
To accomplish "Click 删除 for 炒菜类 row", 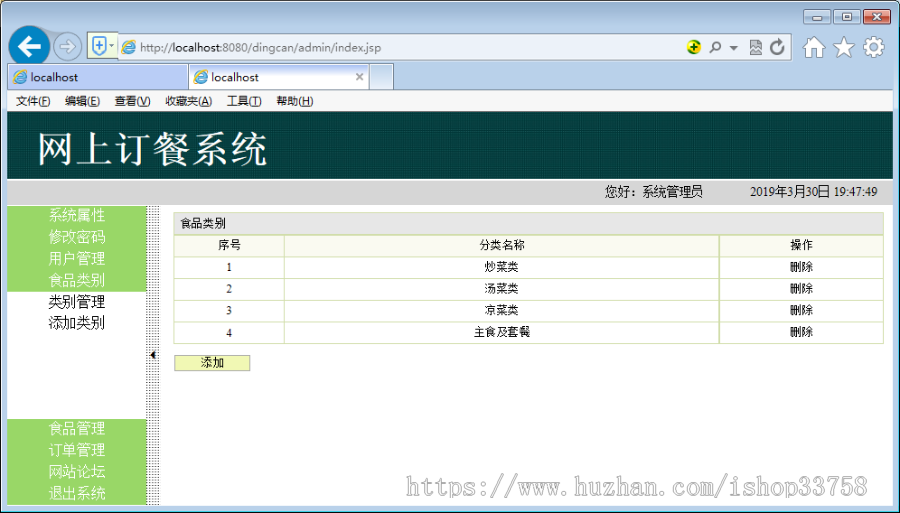I will (801, 267).
